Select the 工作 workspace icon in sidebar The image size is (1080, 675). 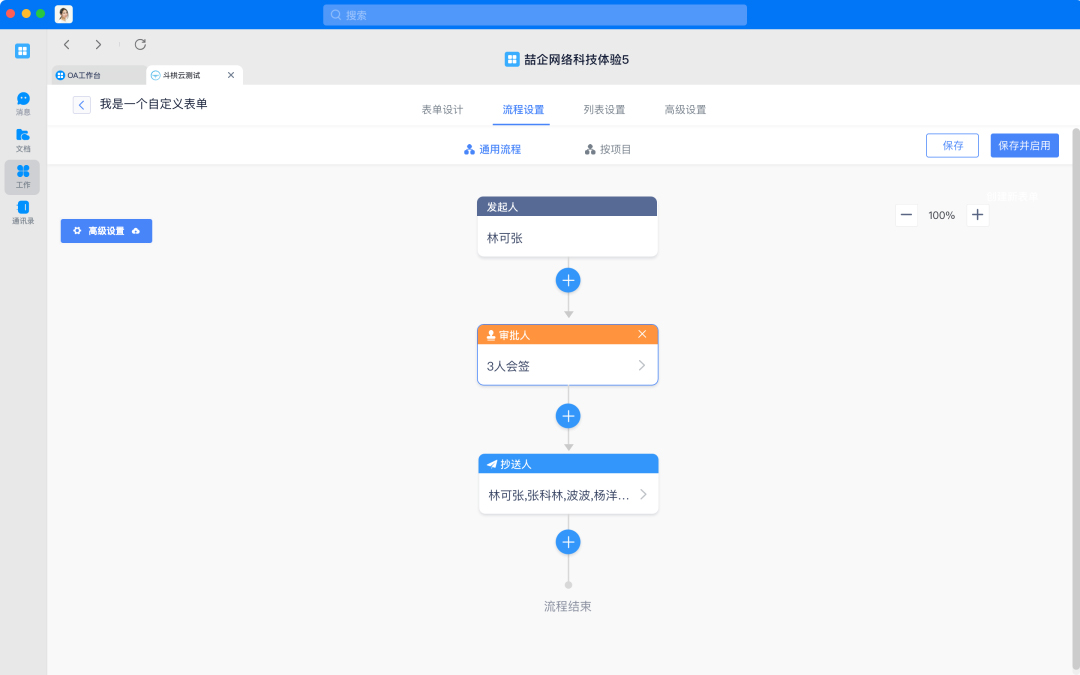click(x=23, y=172)
